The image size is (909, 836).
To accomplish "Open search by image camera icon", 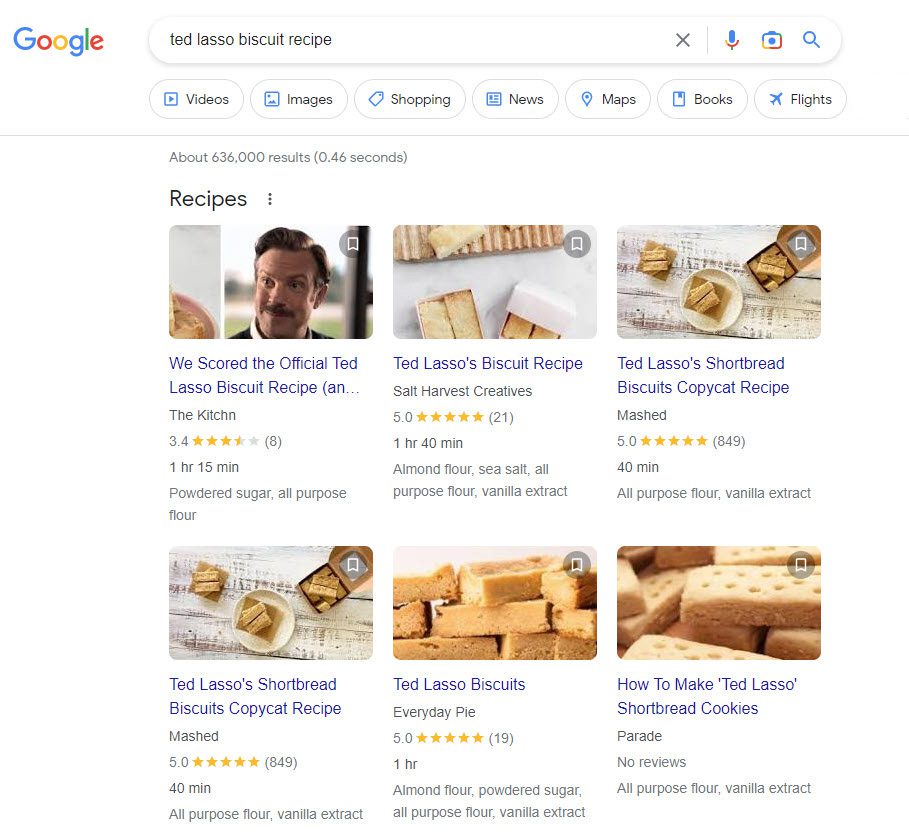I will 771,40.
